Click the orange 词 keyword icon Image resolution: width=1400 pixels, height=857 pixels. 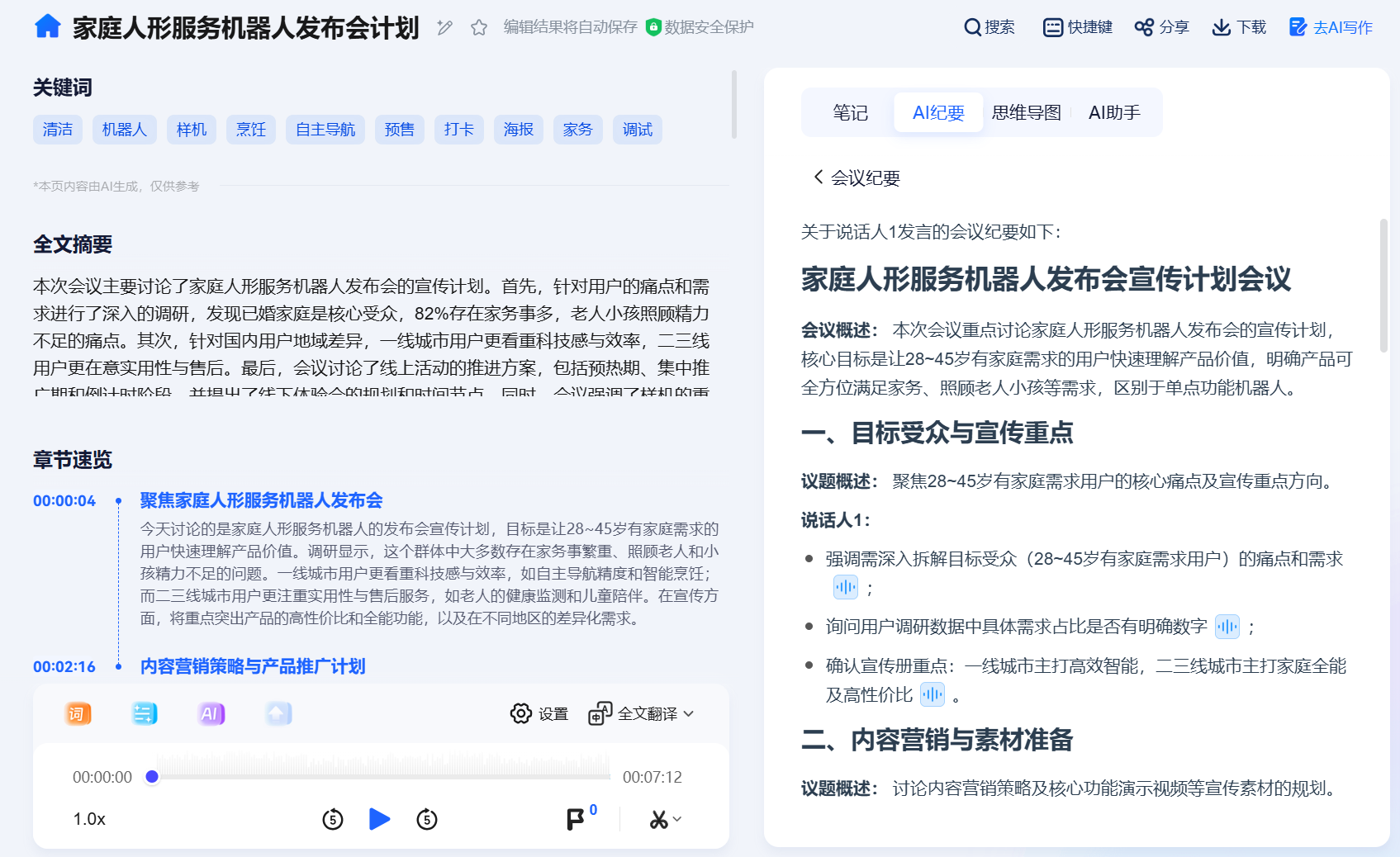(78, 713)
